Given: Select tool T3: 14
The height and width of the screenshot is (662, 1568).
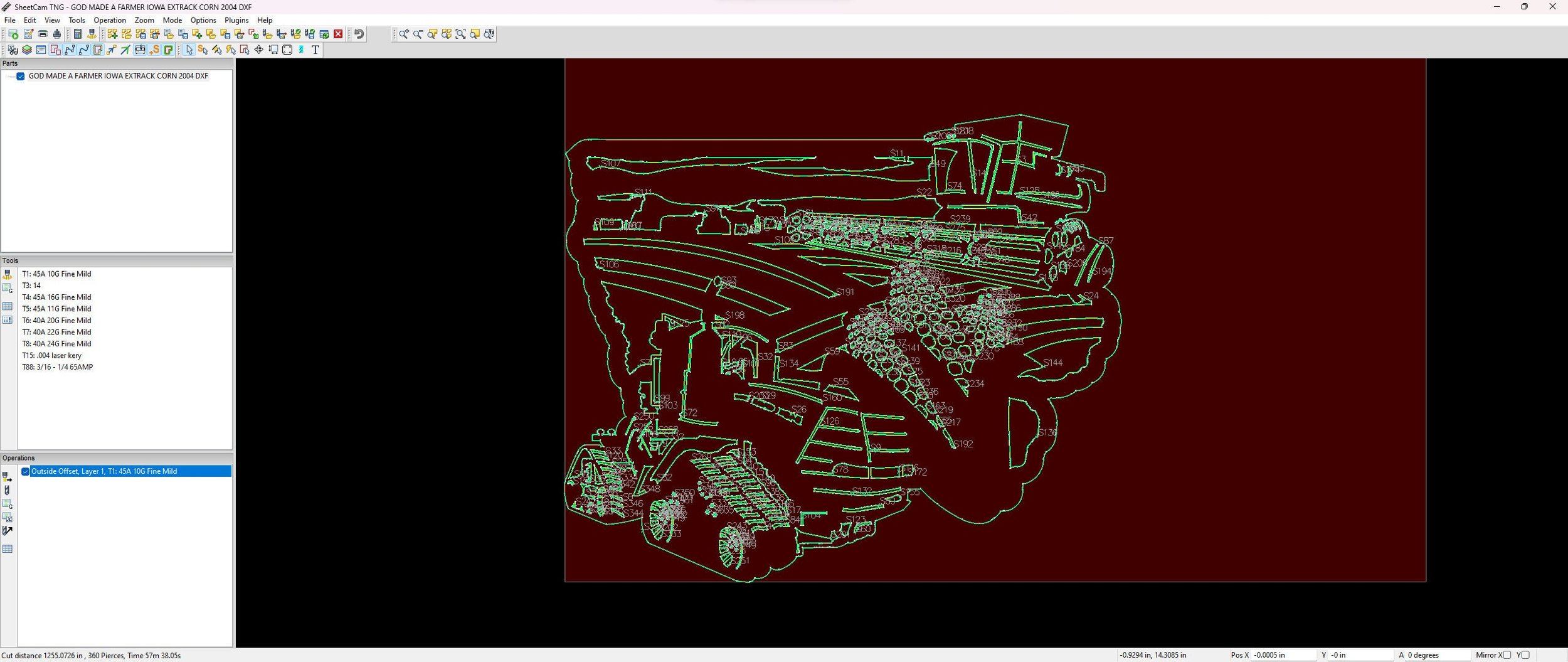Looking at the screenshot, I should tap(31, 286).
